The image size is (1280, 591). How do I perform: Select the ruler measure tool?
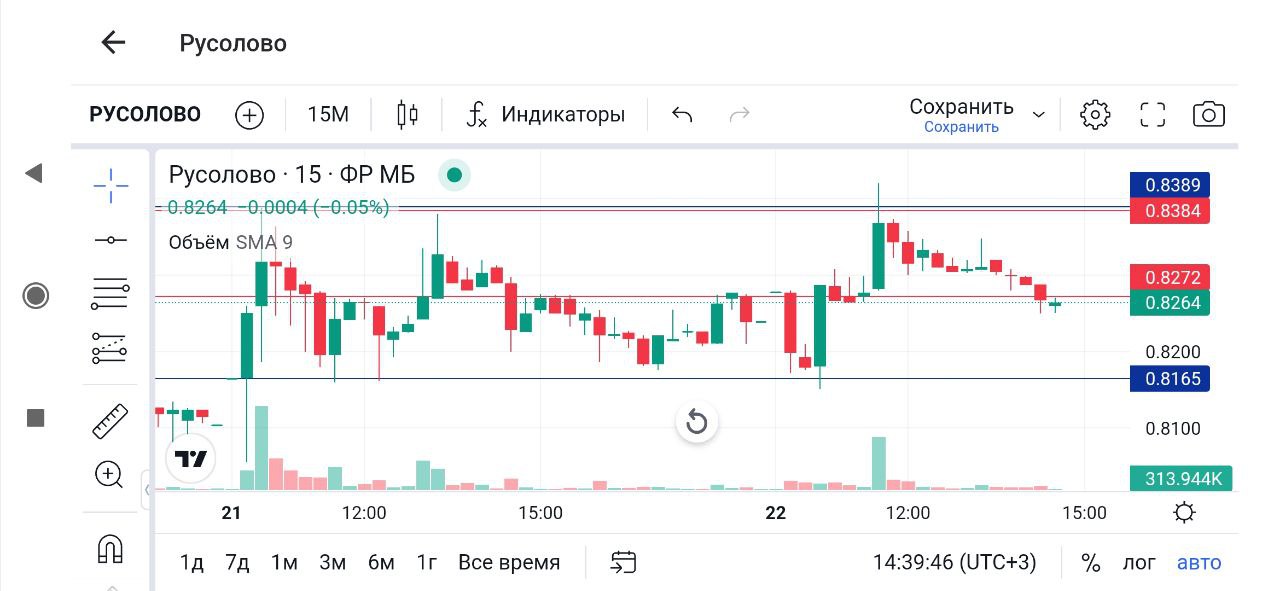pos(110,421)
